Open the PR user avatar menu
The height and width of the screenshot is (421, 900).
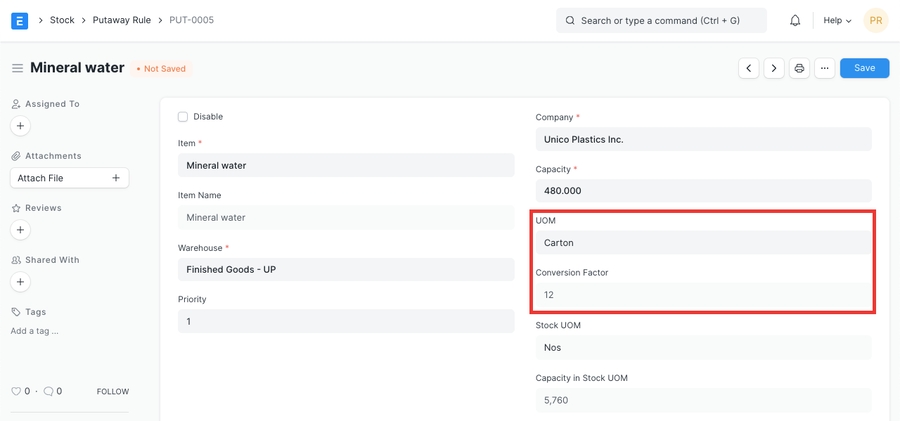(x=875, y=20)
